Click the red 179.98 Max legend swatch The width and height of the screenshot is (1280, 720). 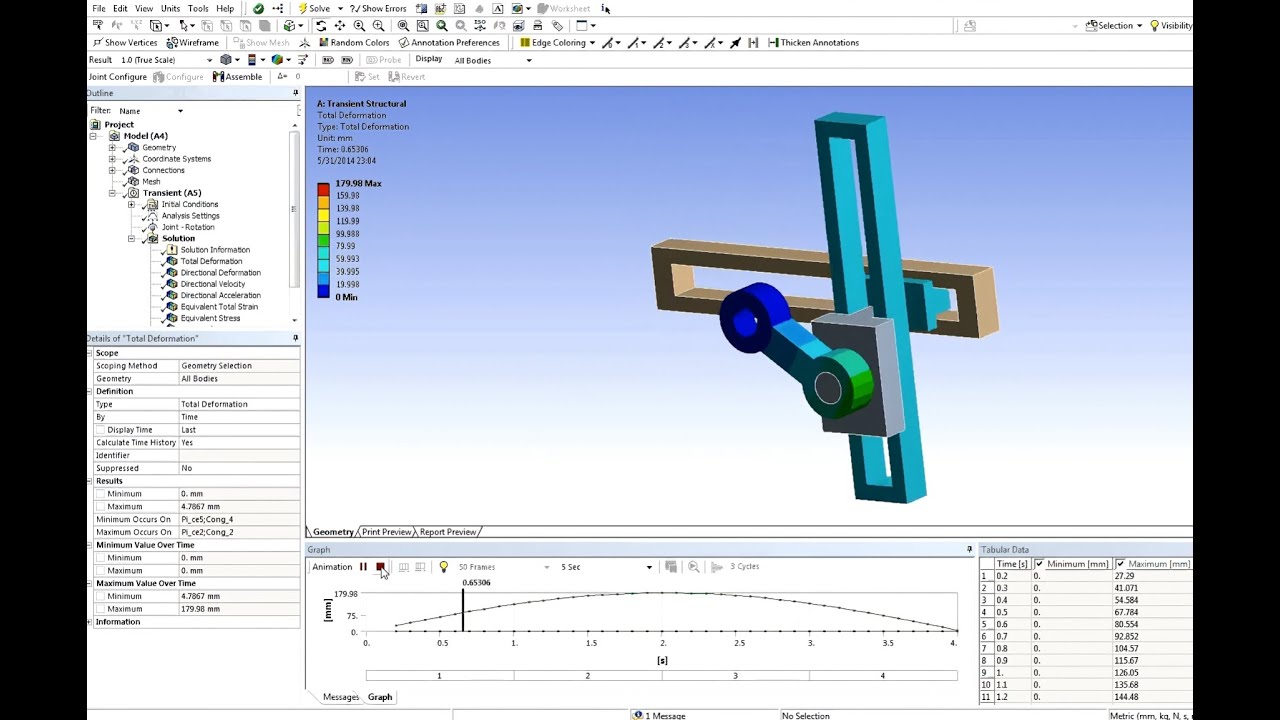point(323,189)
